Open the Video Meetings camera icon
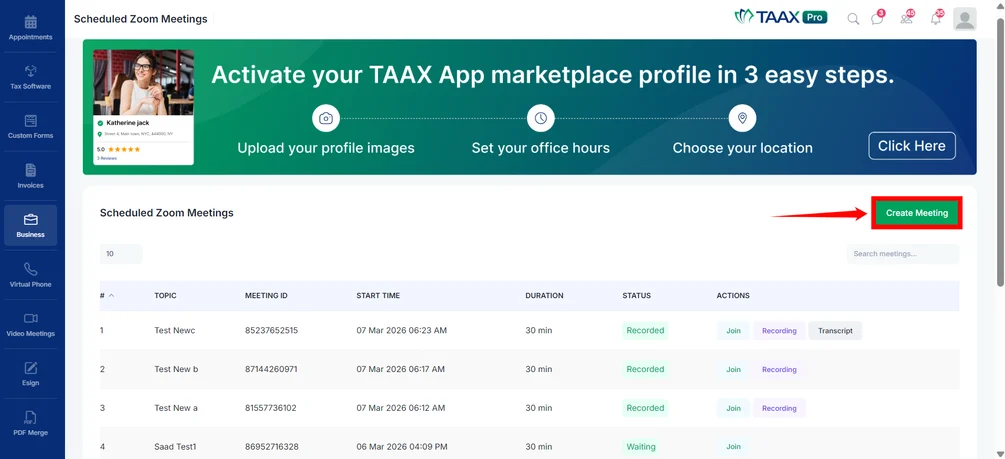The width and height of the screenshot is (1005, 459). pyautogui.click(x=30, y=319)
